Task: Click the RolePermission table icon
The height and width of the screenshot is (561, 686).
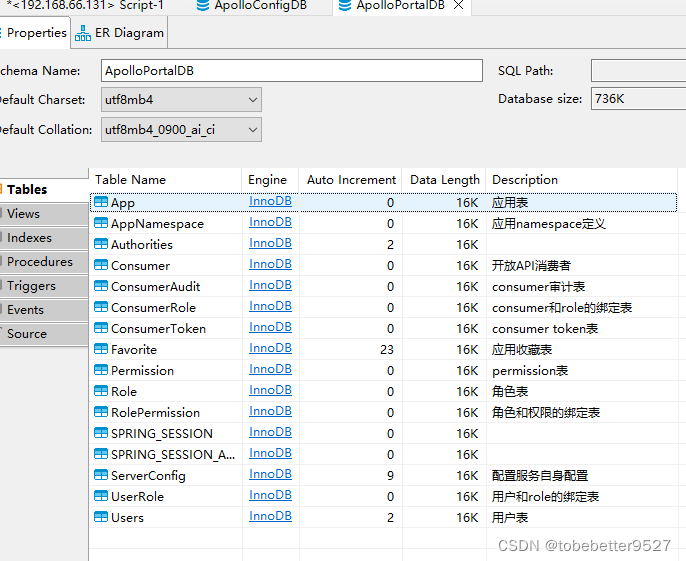Action: [101, 412]
